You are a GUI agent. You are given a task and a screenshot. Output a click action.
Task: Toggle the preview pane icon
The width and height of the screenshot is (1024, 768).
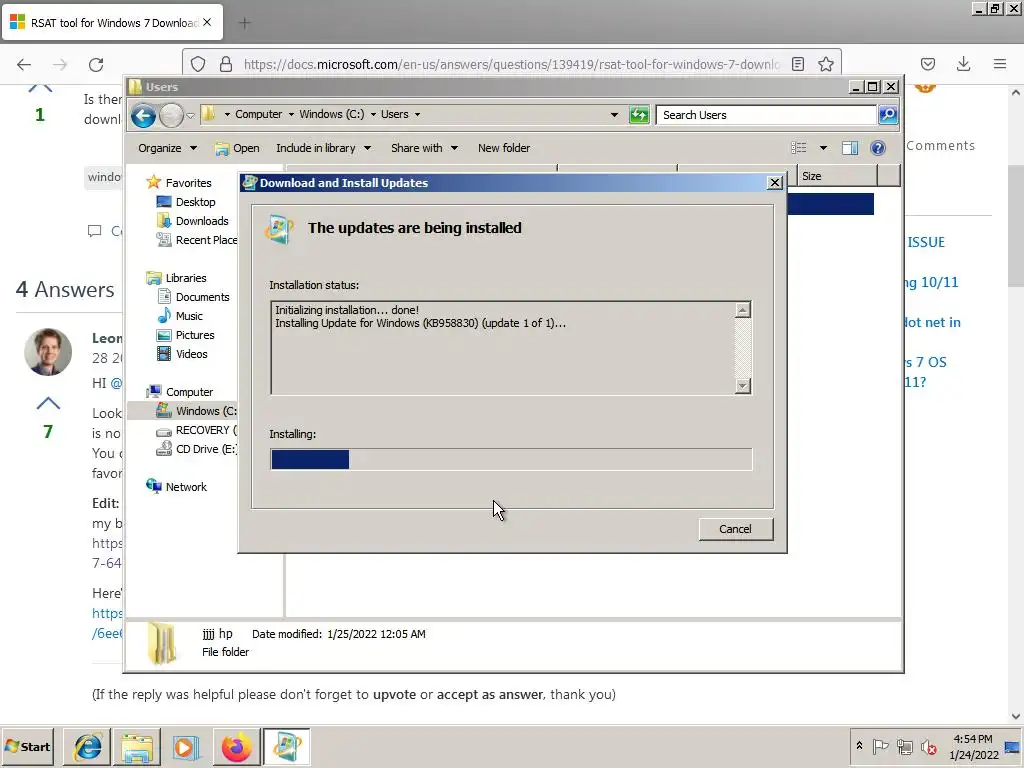pos(850,148)
